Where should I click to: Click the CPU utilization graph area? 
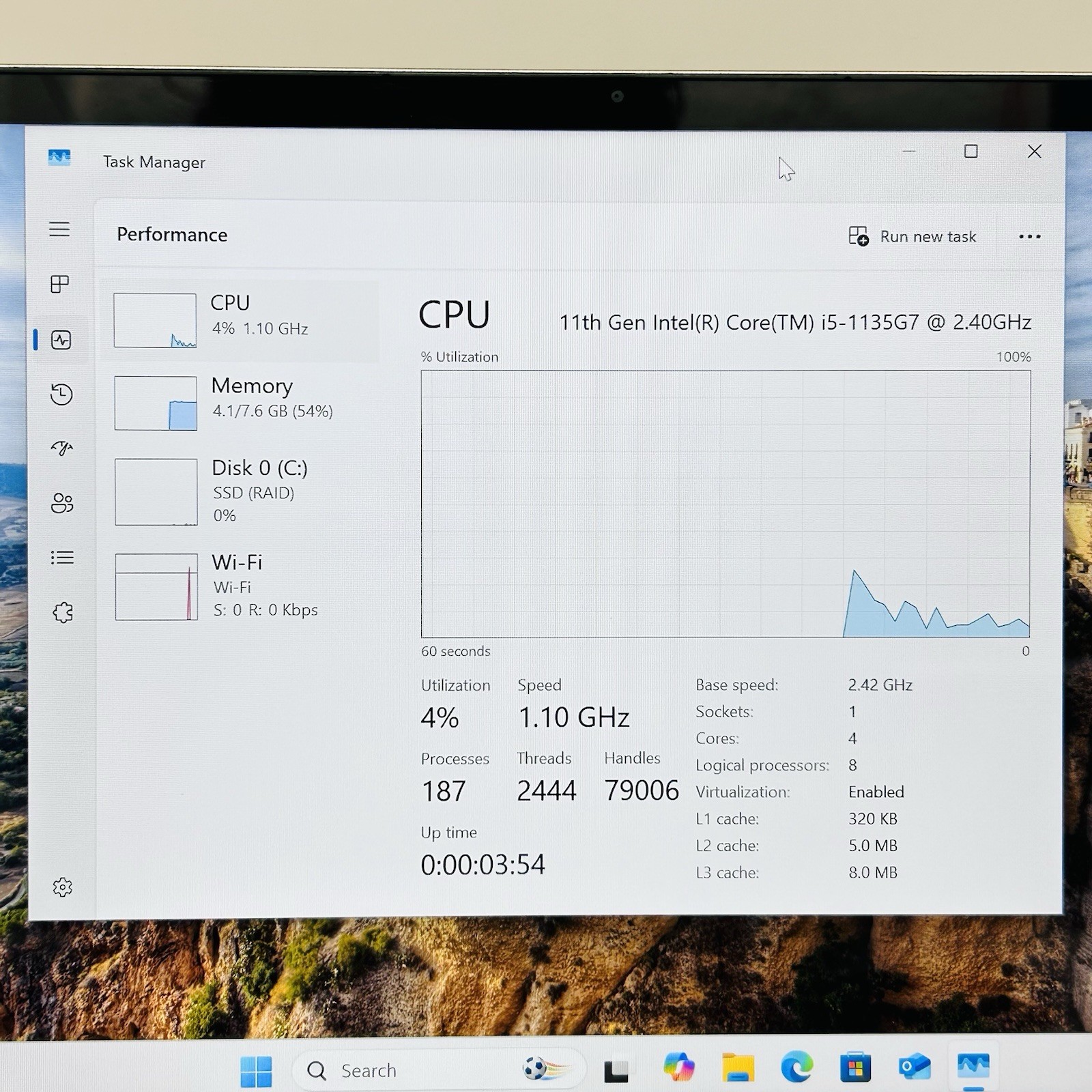tap(725, 504)
